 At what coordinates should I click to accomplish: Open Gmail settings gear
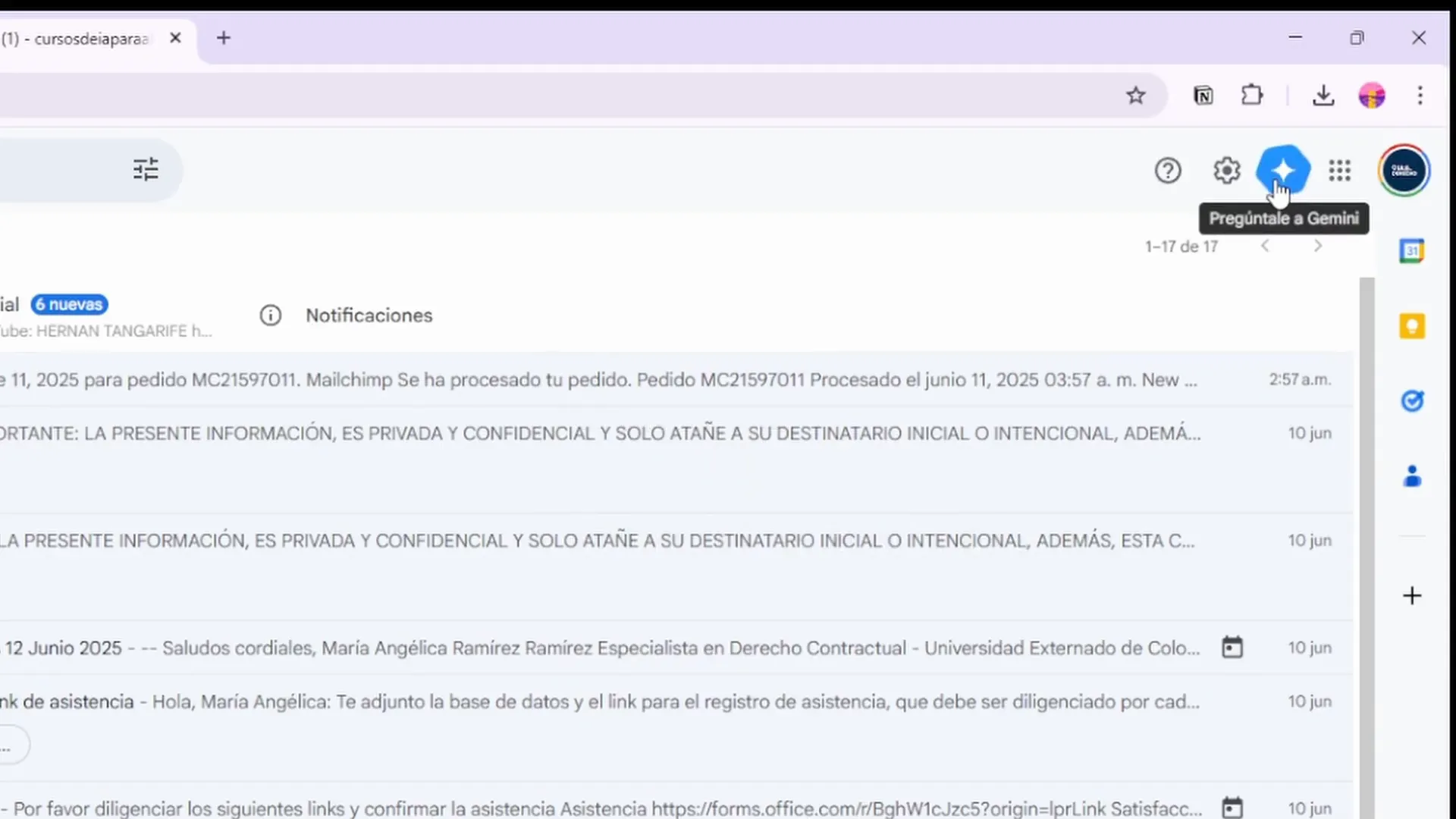coord(1226,170)
